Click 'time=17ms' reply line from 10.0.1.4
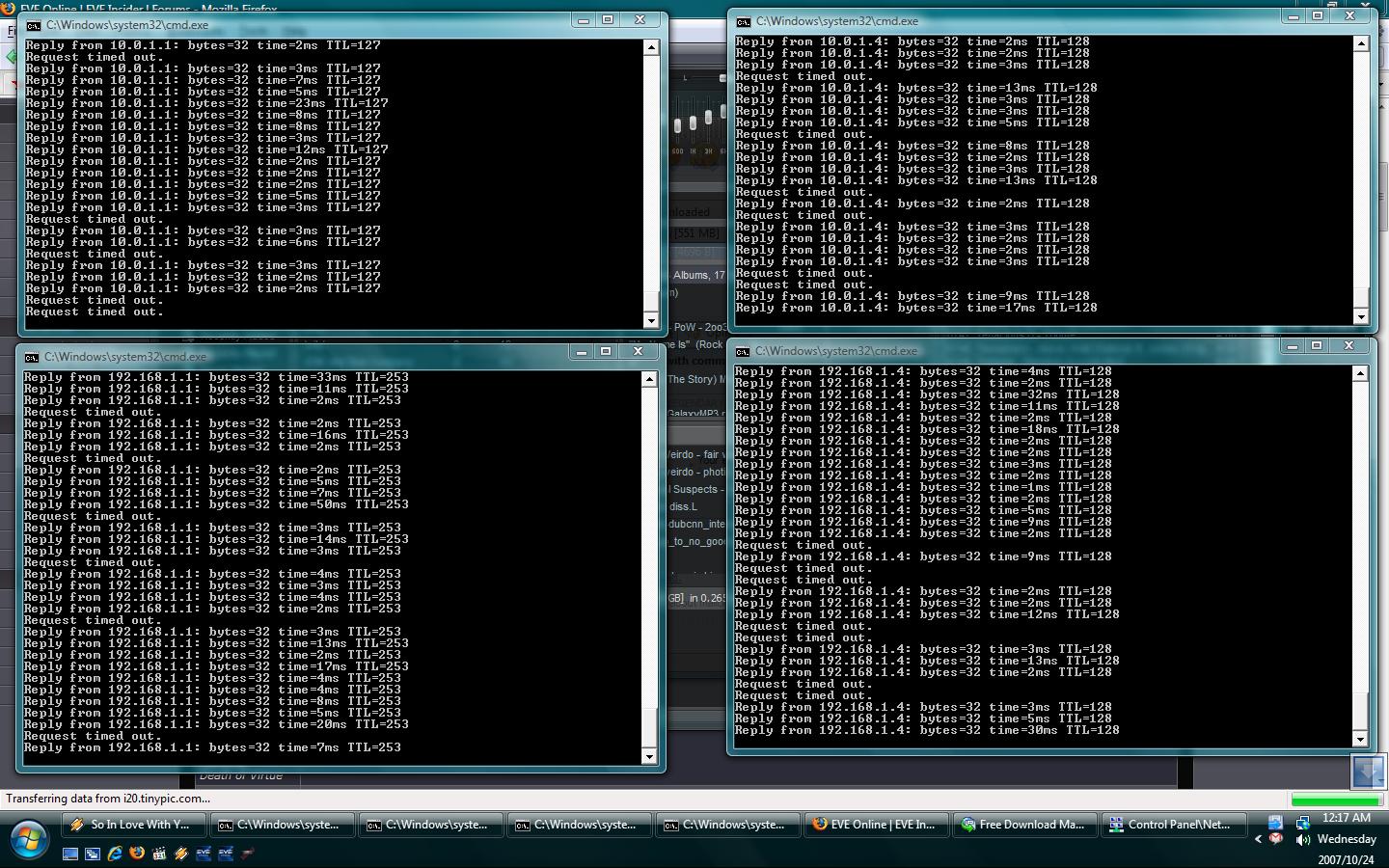This screenshot has height=868, width=1389. point(916,308)
